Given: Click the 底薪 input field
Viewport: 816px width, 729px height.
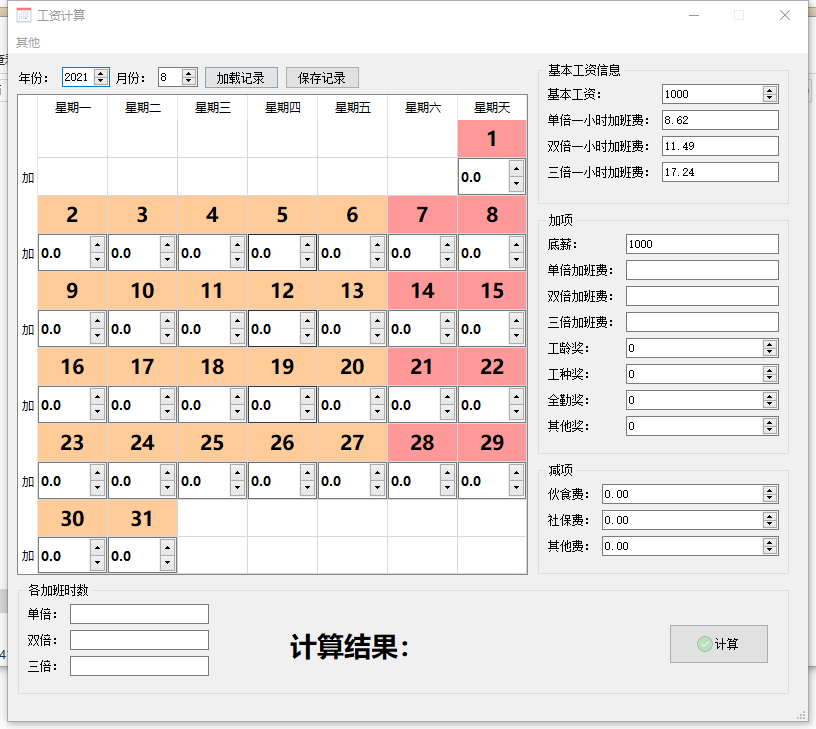Looking at the screenshot, I should point(701,244).
